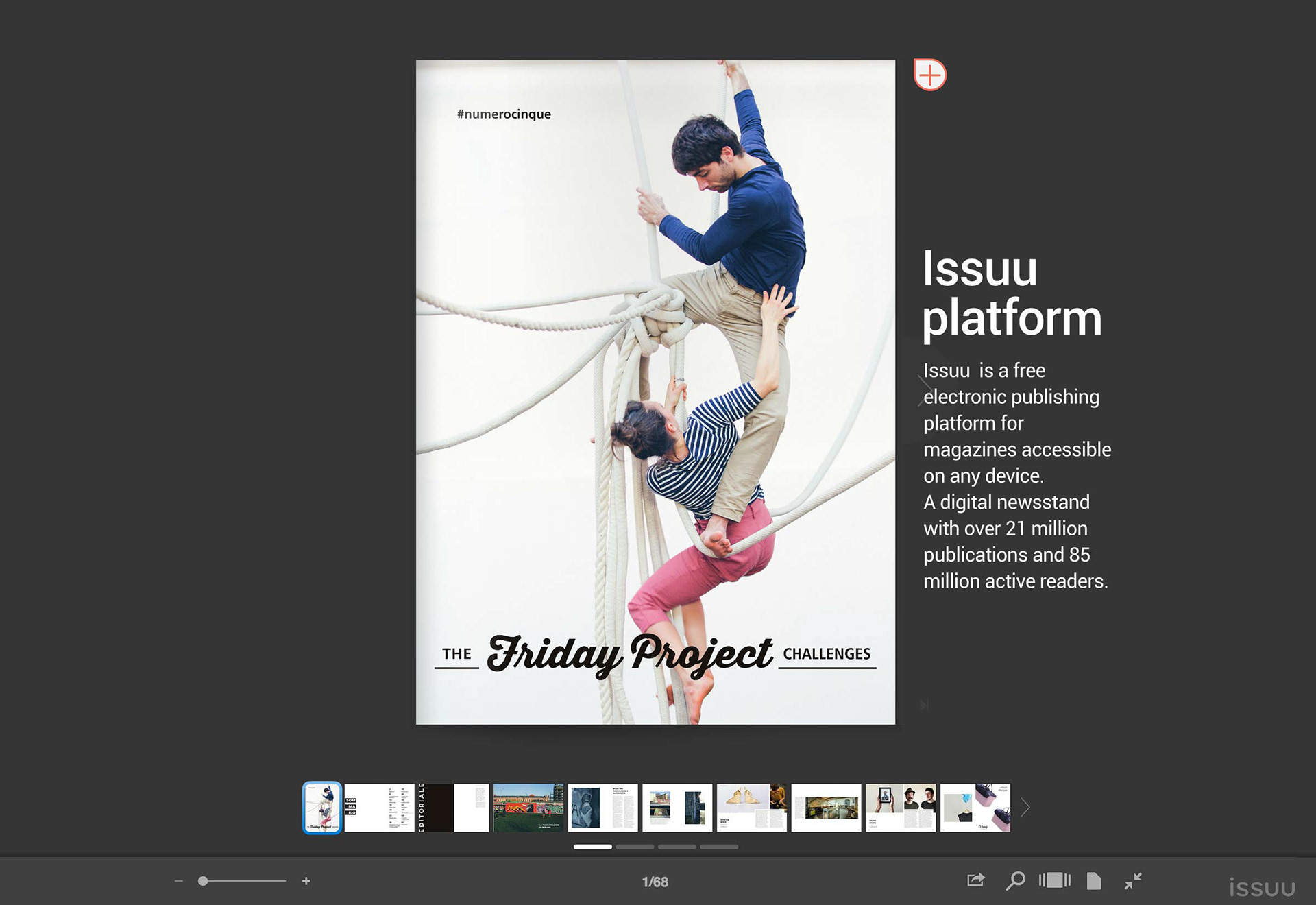Screen dimensions: 1316x905
Task: Click the issuu logo
Action: pos(1261,889)
